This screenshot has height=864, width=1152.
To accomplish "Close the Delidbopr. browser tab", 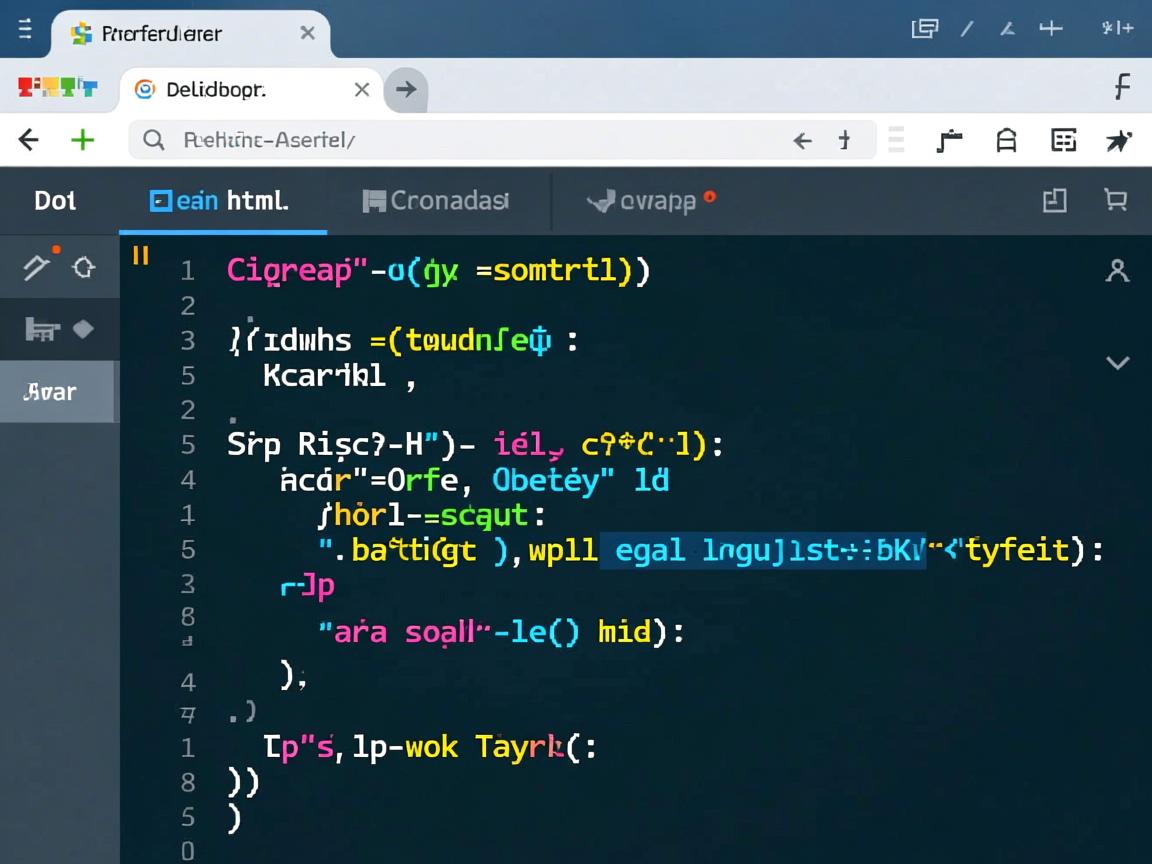I will coord(362,89).
